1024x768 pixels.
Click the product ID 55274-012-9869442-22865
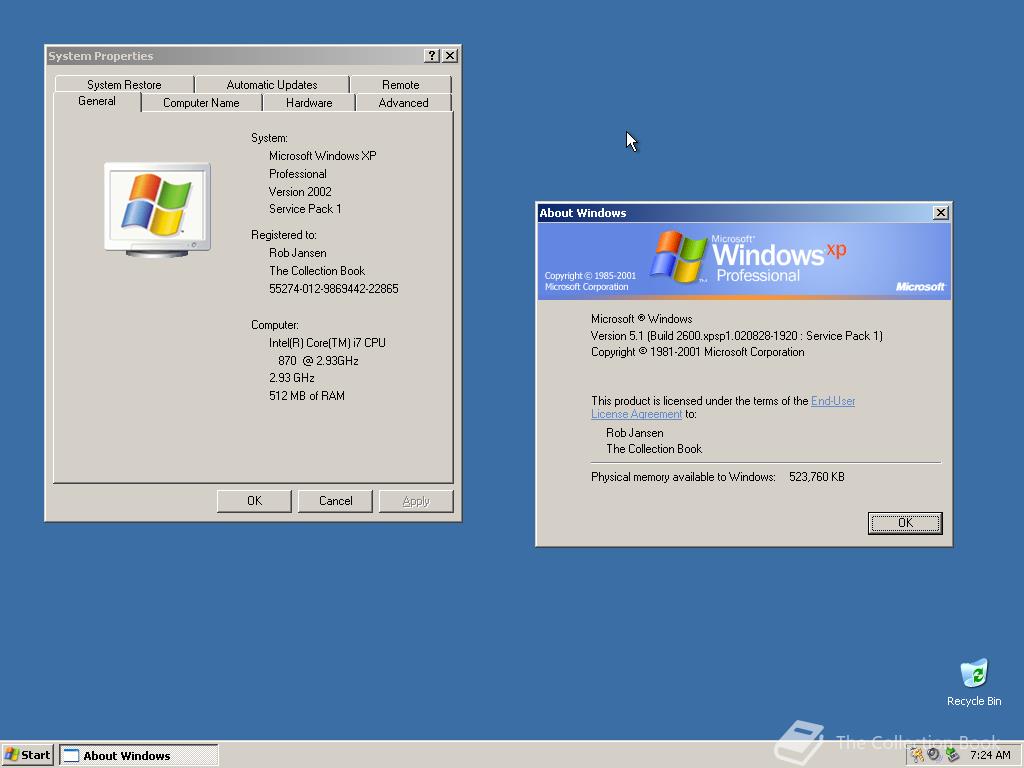(x=334, y=289)
